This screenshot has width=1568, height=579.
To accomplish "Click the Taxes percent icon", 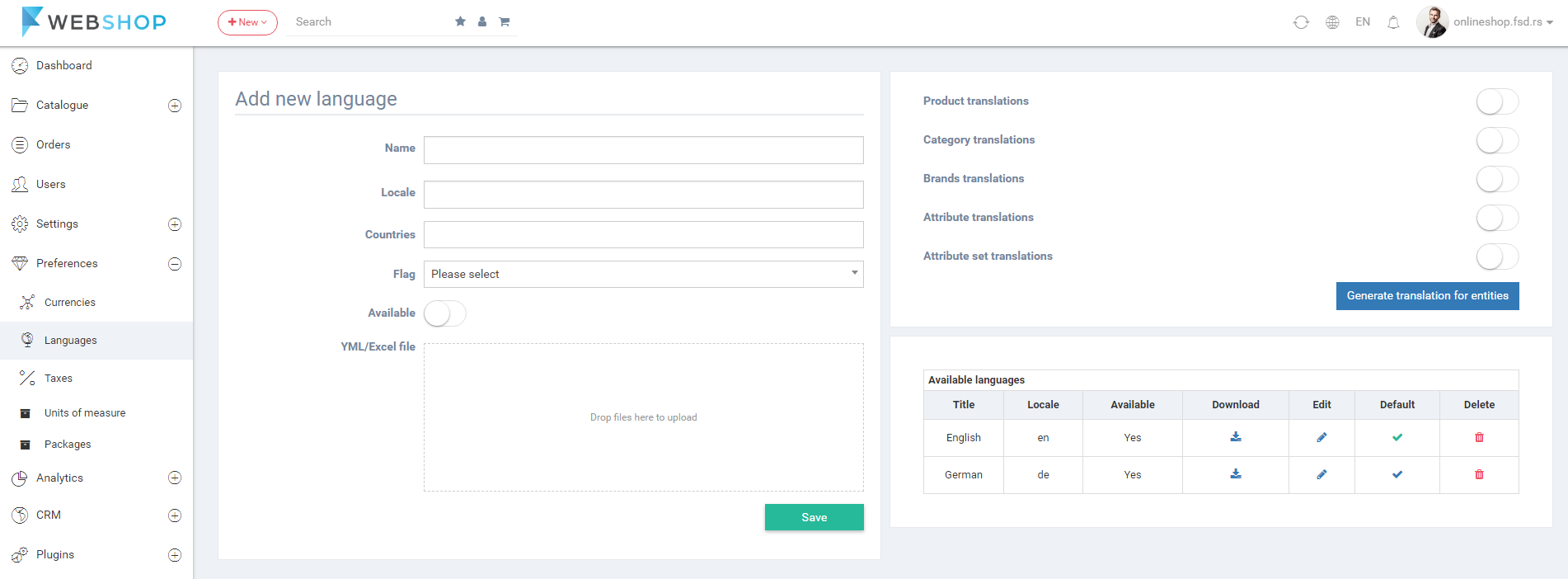I will (x=27, y=378).
